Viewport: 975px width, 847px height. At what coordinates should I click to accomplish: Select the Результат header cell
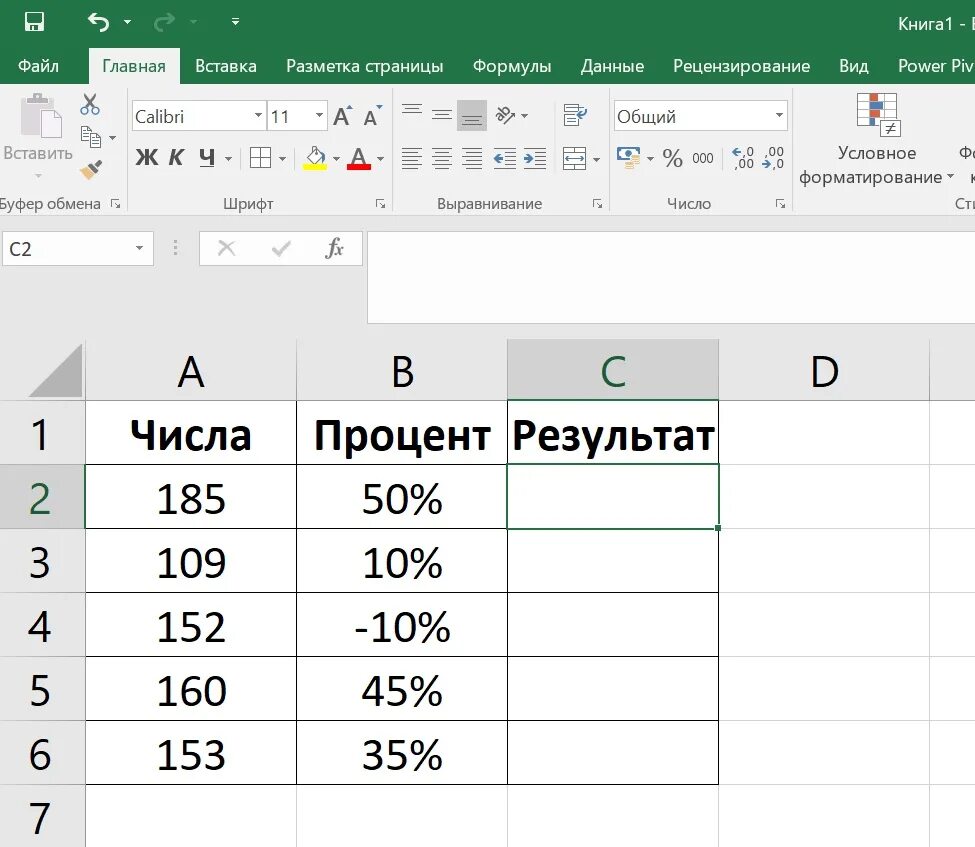tap(613, 433)
